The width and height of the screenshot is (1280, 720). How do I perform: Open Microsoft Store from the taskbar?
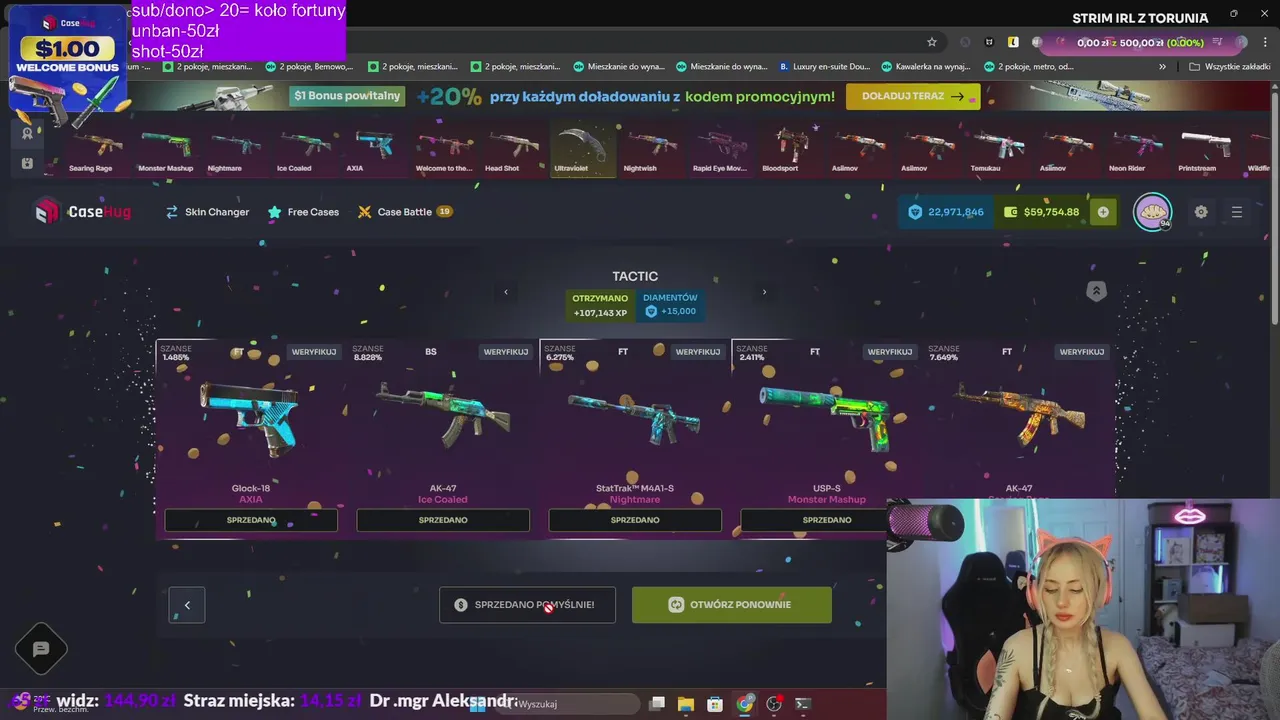[x=715, y=704]
